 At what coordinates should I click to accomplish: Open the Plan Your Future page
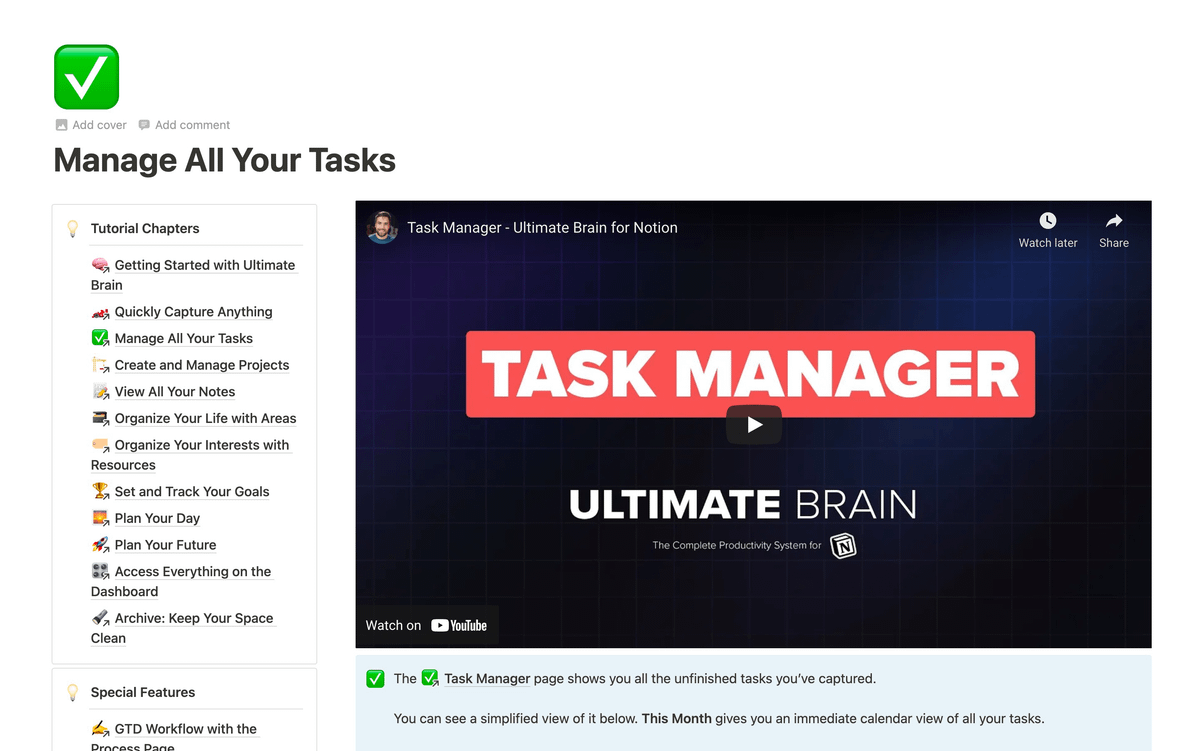tap(165, 545)
